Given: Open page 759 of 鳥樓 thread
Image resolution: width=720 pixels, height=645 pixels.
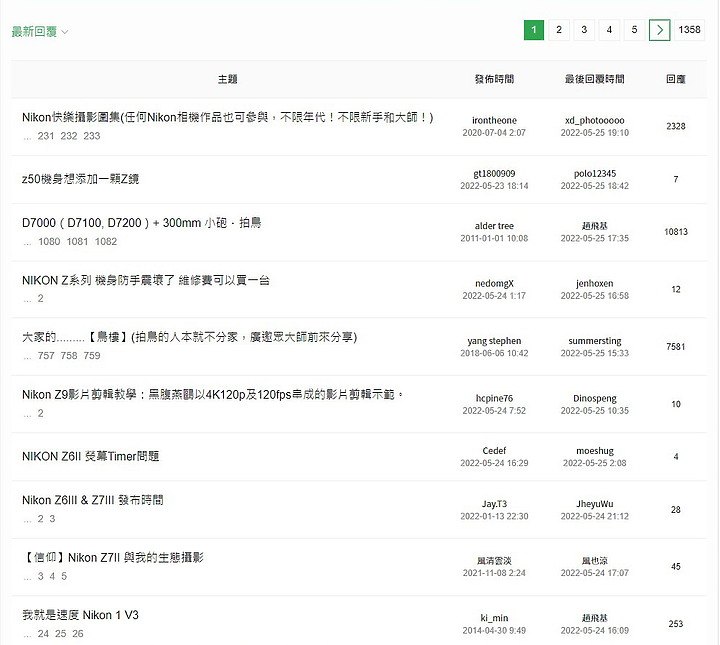Looking at the screenshot, I should (92, 356).
